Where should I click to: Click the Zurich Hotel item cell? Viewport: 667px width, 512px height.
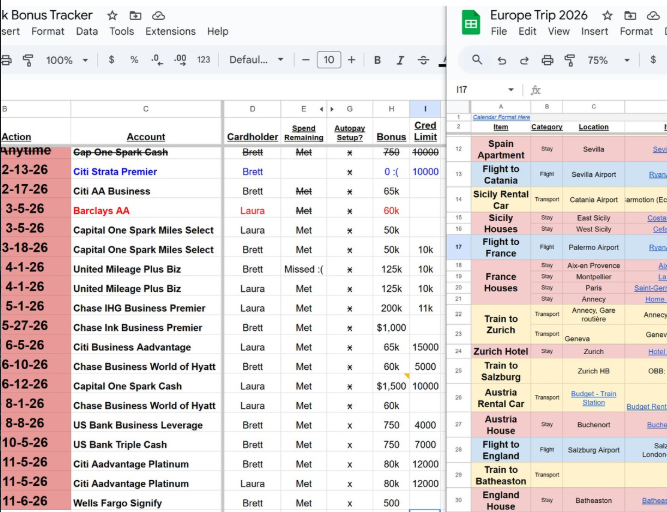tap(501, 352)
